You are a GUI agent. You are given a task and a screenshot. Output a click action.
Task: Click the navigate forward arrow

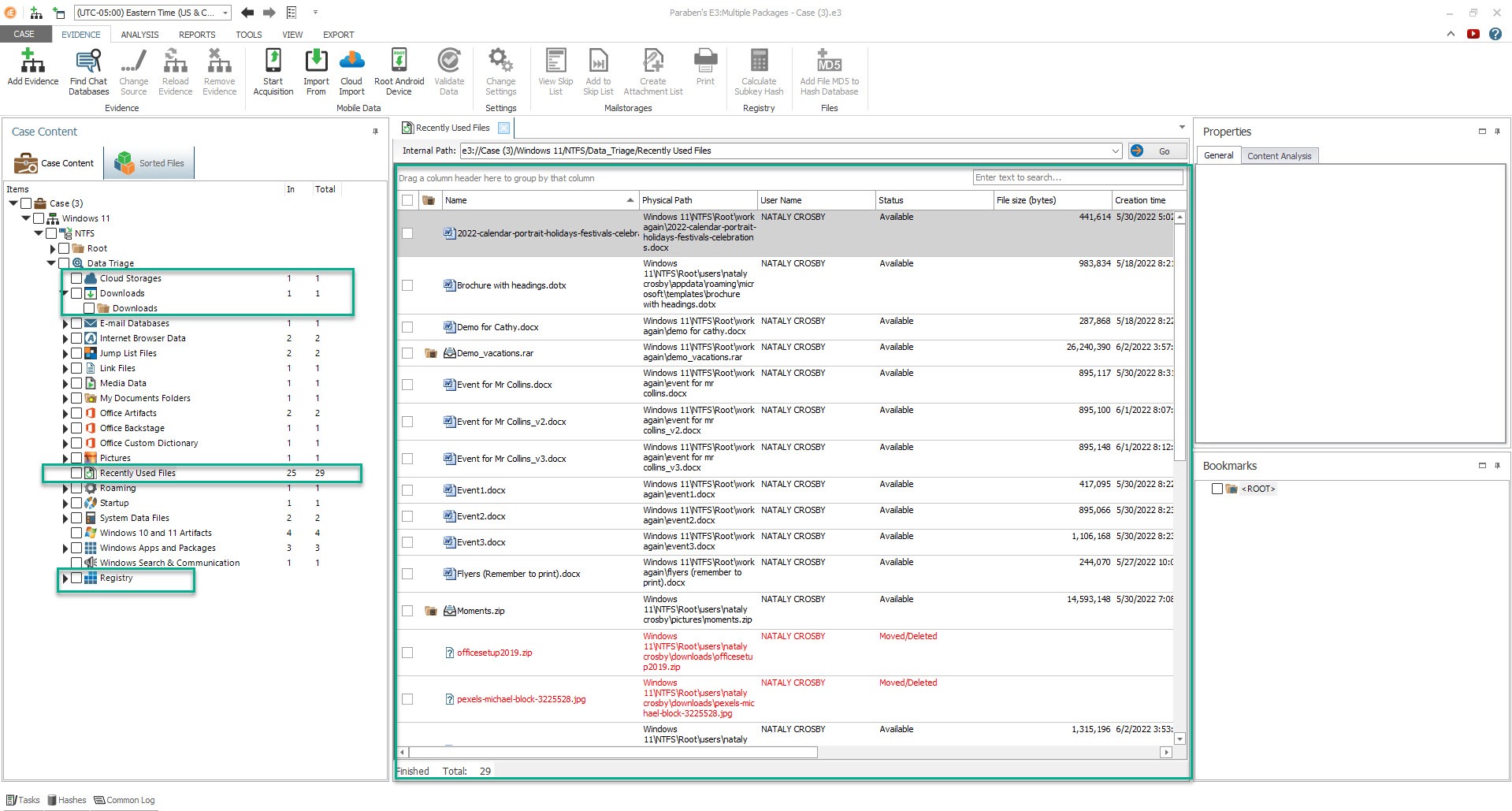[269, 13]
